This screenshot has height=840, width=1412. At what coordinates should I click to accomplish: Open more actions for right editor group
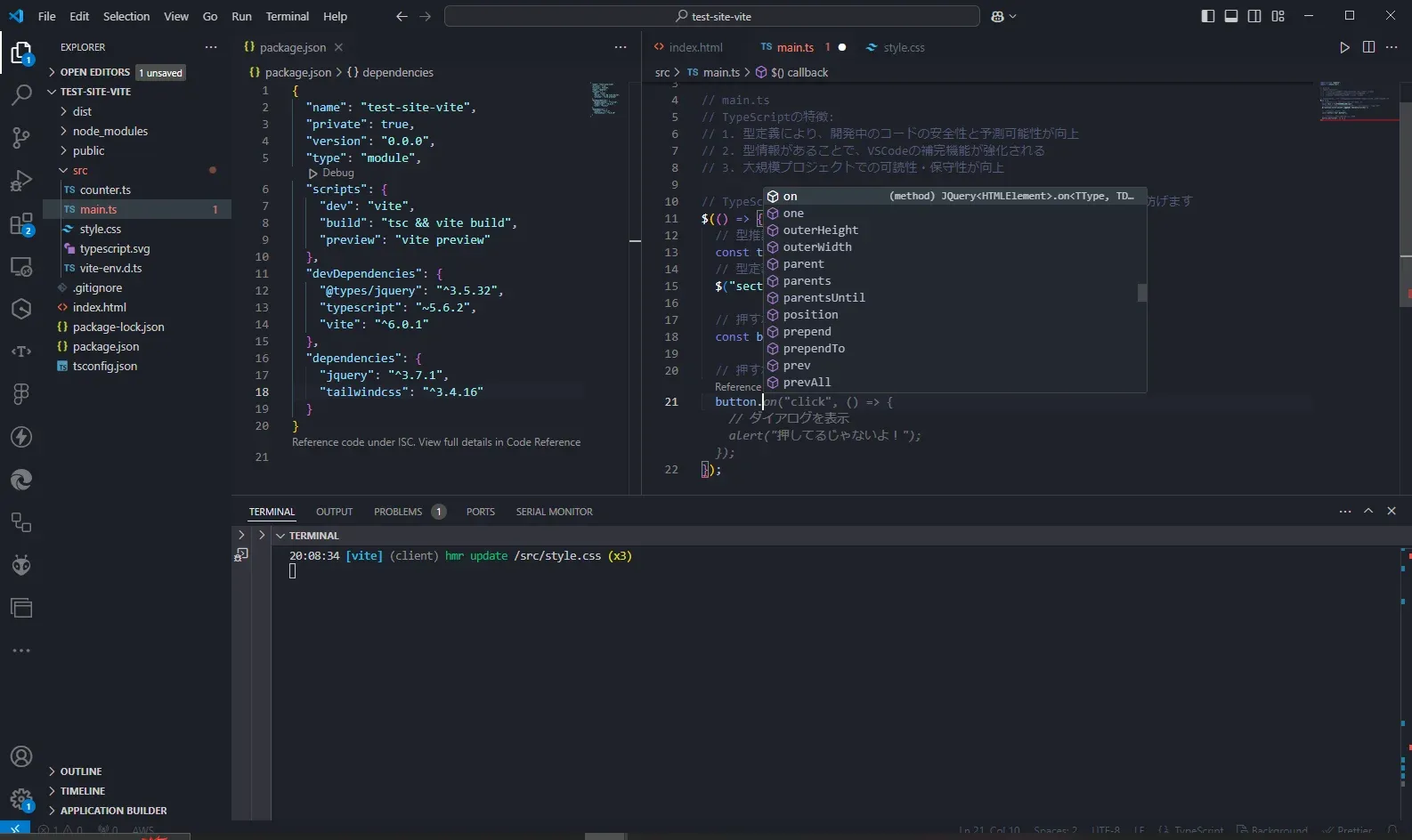click(1392, 47)
